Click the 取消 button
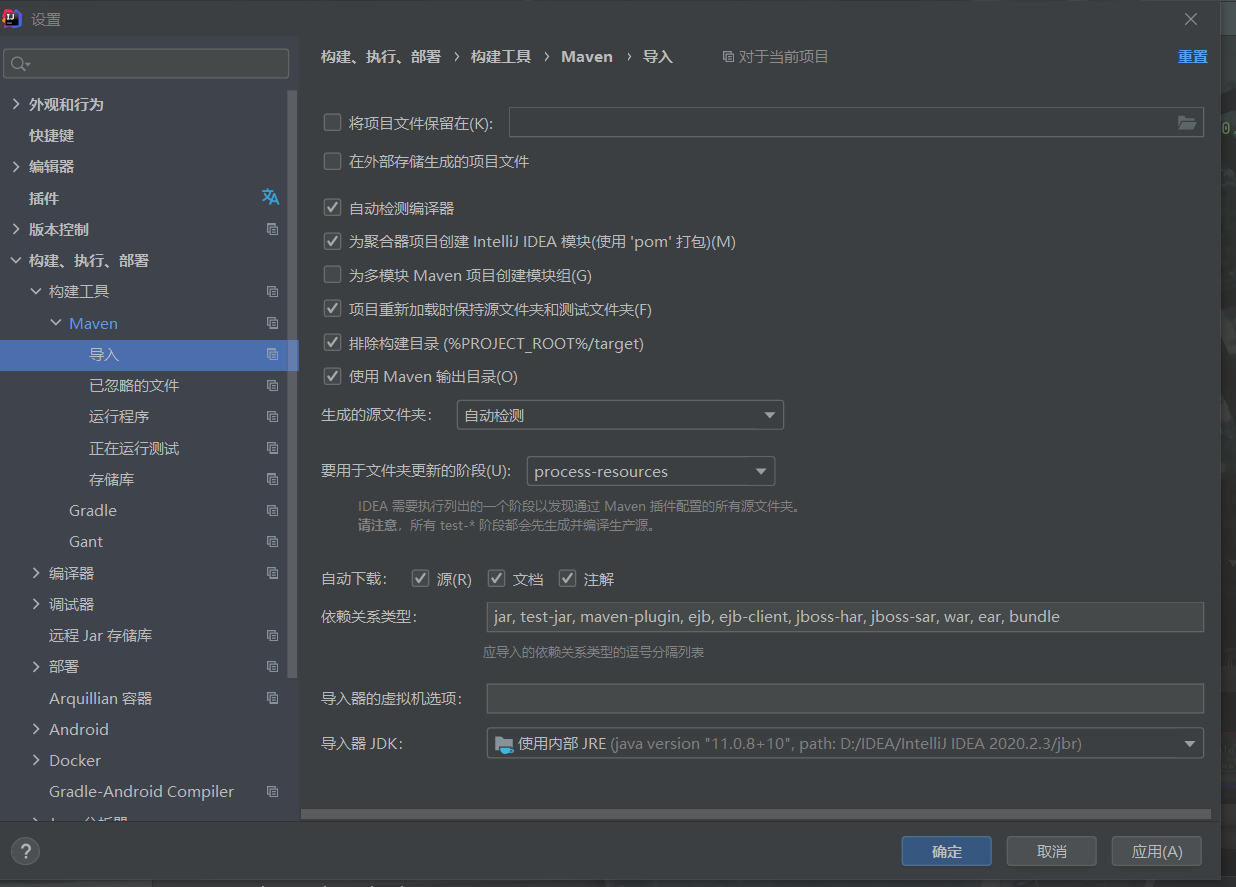Screen dimensions: 1236x887 [1052, 851]
